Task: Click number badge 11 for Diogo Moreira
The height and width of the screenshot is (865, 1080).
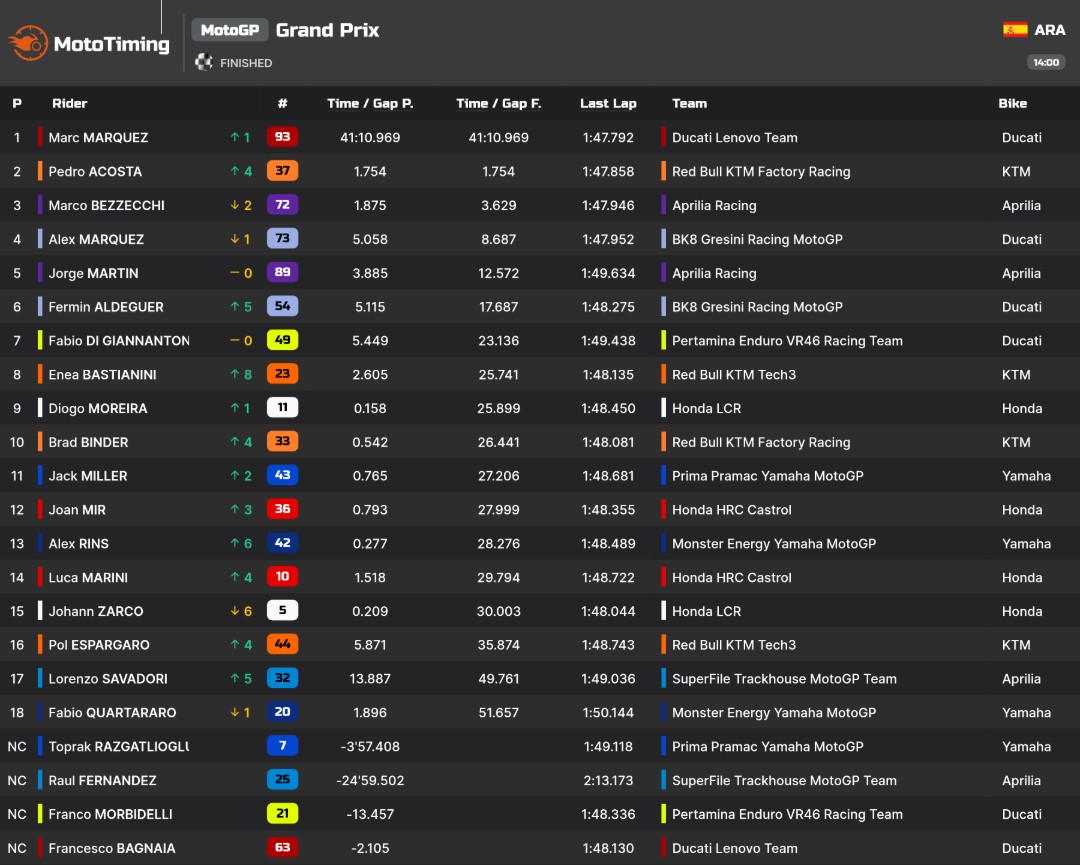Action: [x=282, y=407]
